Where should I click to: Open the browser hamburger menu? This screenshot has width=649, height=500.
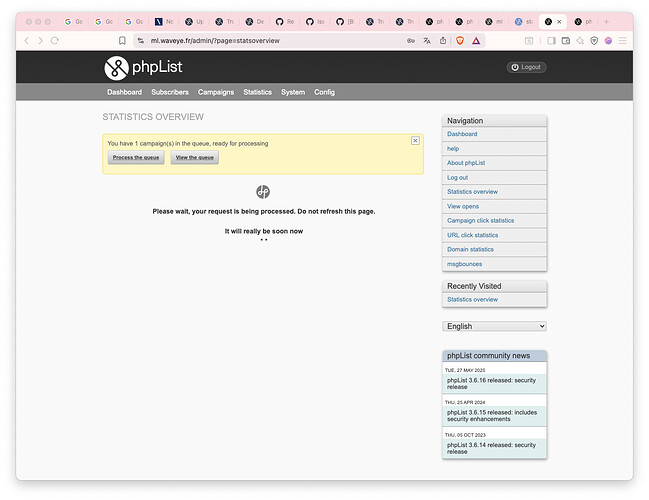coord(622,40)
